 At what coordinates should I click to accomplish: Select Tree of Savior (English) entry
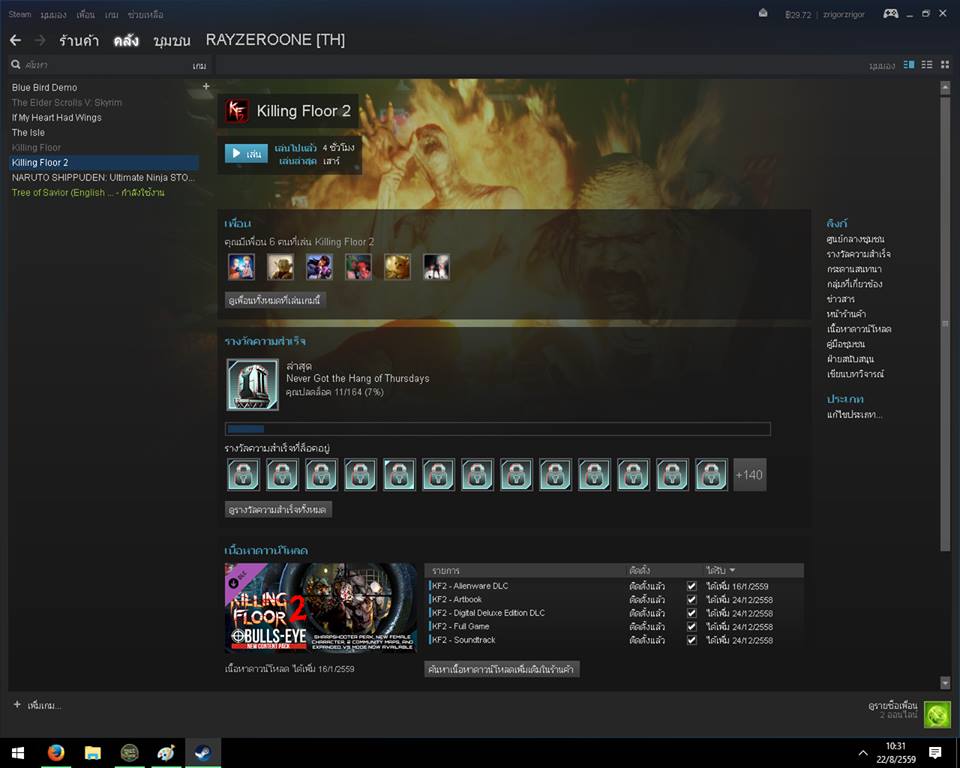coord(88,192)
